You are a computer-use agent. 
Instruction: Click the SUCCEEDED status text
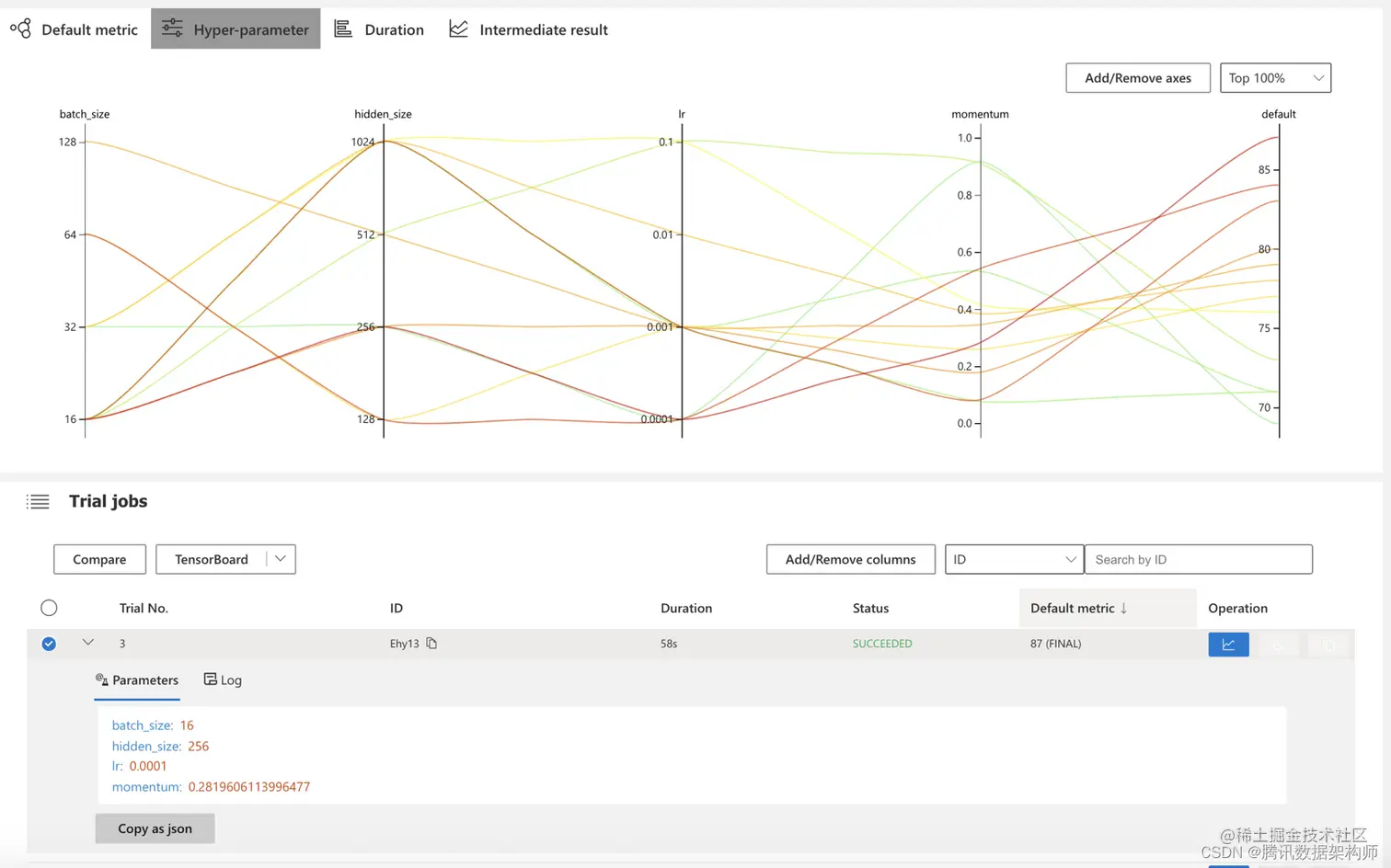tap(882, 644)
